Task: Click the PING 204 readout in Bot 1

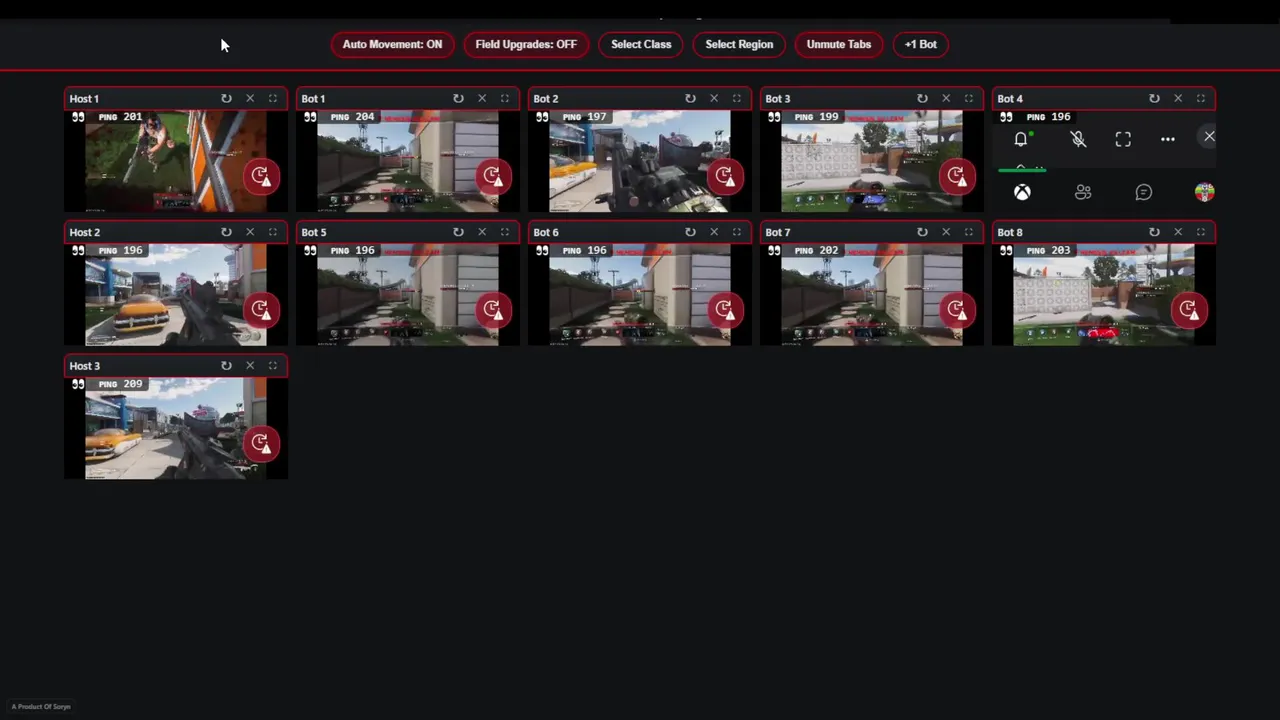Action: coord(352,117)
